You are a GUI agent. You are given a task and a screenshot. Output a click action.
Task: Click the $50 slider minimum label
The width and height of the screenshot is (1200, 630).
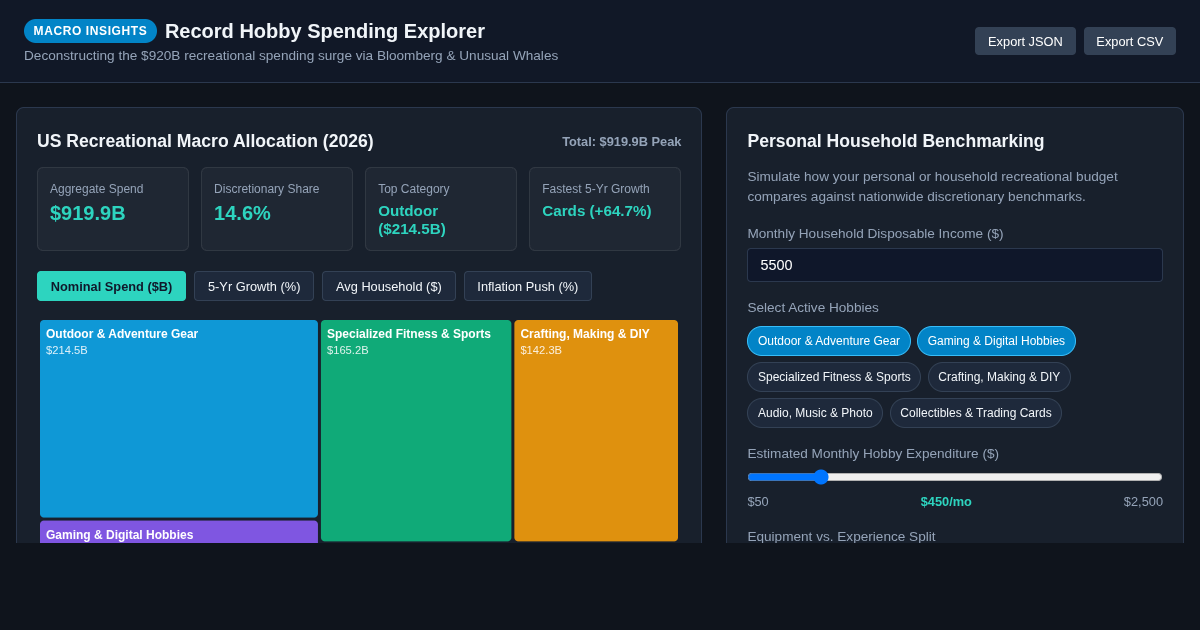(758, 502)
